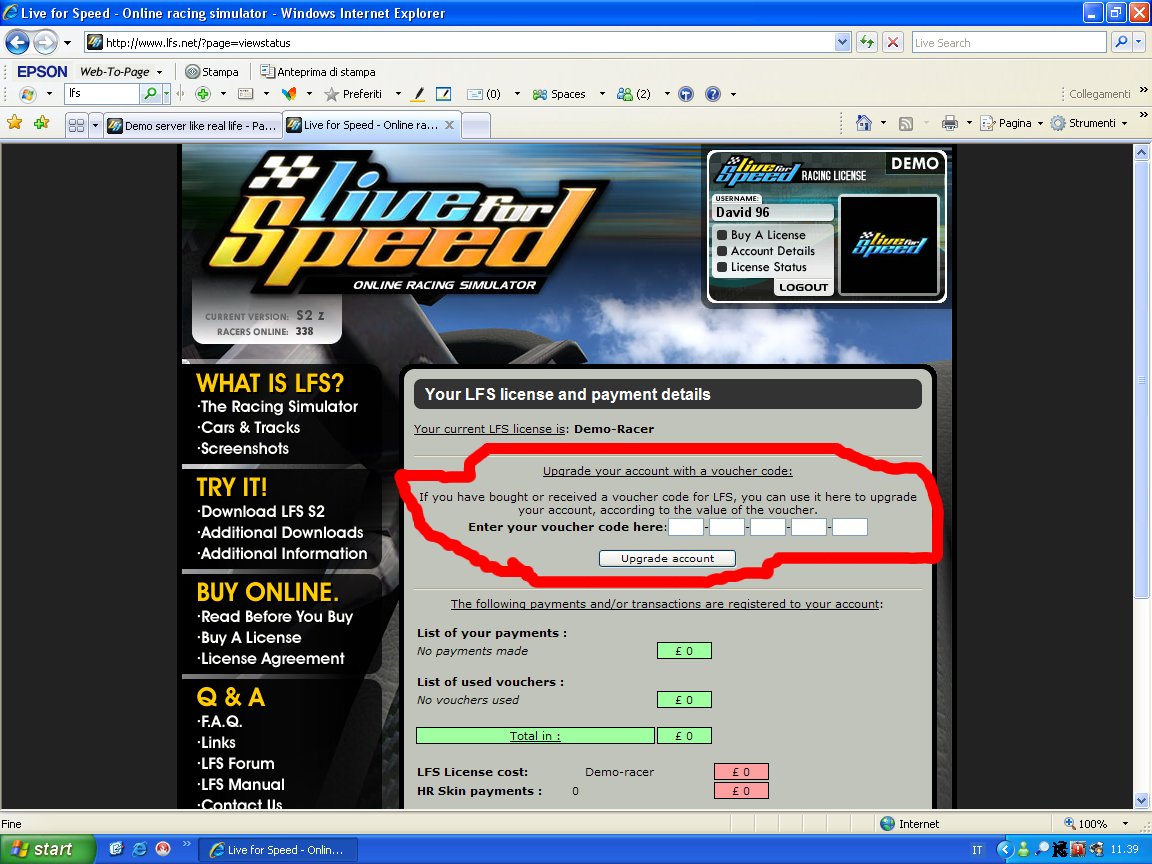The image size is (1152, 864).
Task: Print page with the printer icon
Action: coord(950,123)
